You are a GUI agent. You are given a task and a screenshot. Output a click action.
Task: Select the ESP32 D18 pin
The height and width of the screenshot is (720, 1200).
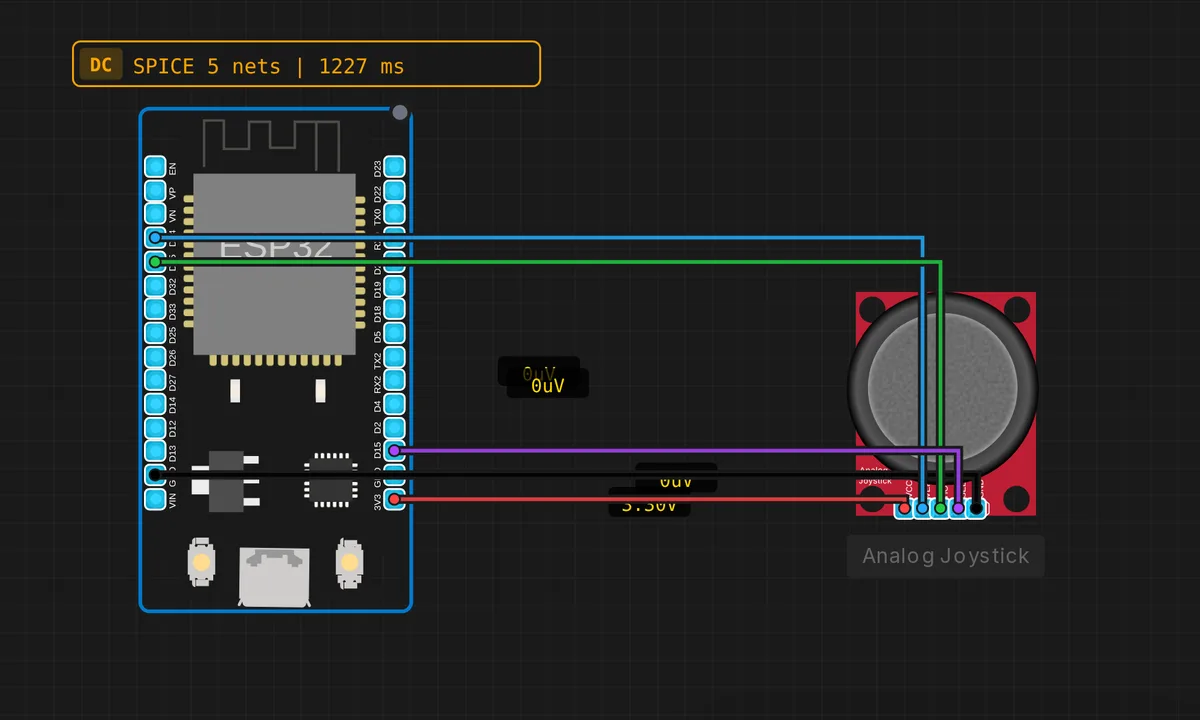pos(395,310)
